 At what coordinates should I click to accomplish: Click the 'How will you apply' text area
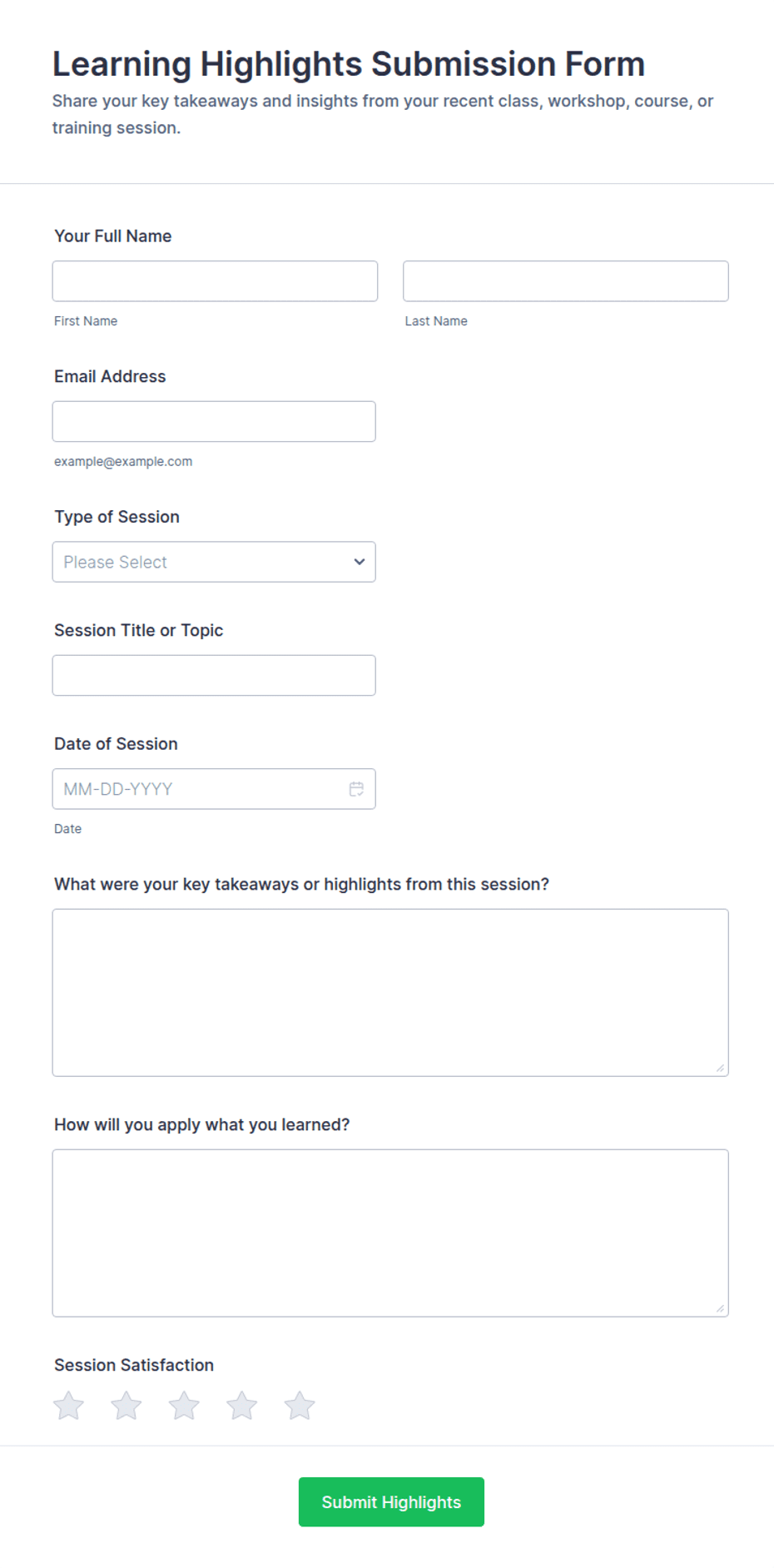click(390, 1233)
